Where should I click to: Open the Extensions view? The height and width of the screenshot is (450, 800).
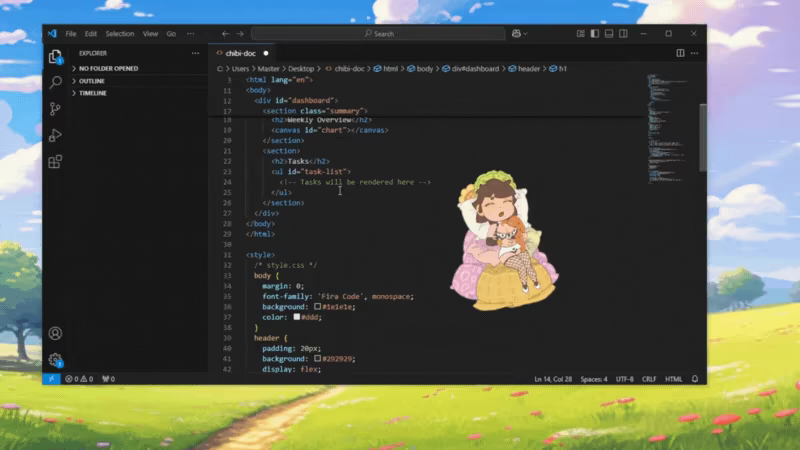point(55,162)
